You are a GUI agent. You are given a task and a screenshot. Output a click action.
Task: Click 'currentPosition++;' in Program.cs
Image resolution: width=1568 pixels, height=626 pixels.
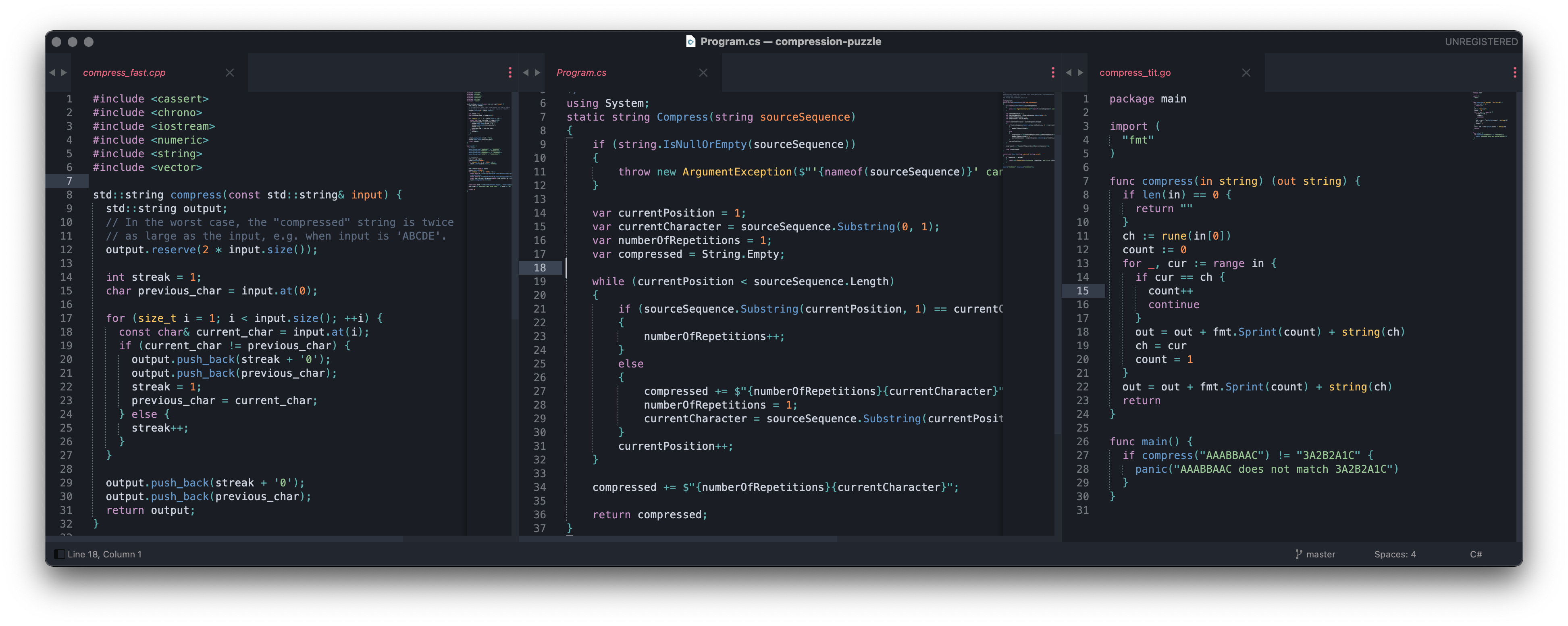pos(676,446)
